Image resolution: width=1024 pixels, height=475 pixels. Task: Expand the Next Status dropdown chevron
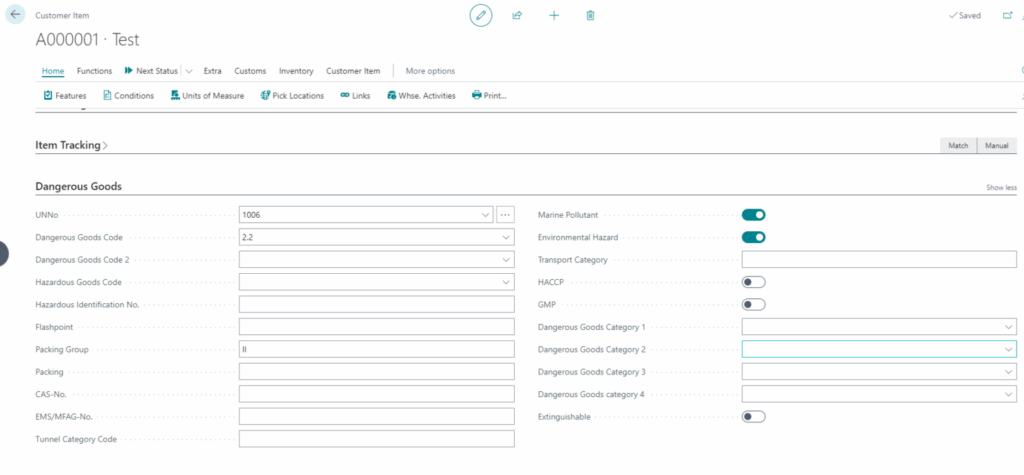point(189,71)
